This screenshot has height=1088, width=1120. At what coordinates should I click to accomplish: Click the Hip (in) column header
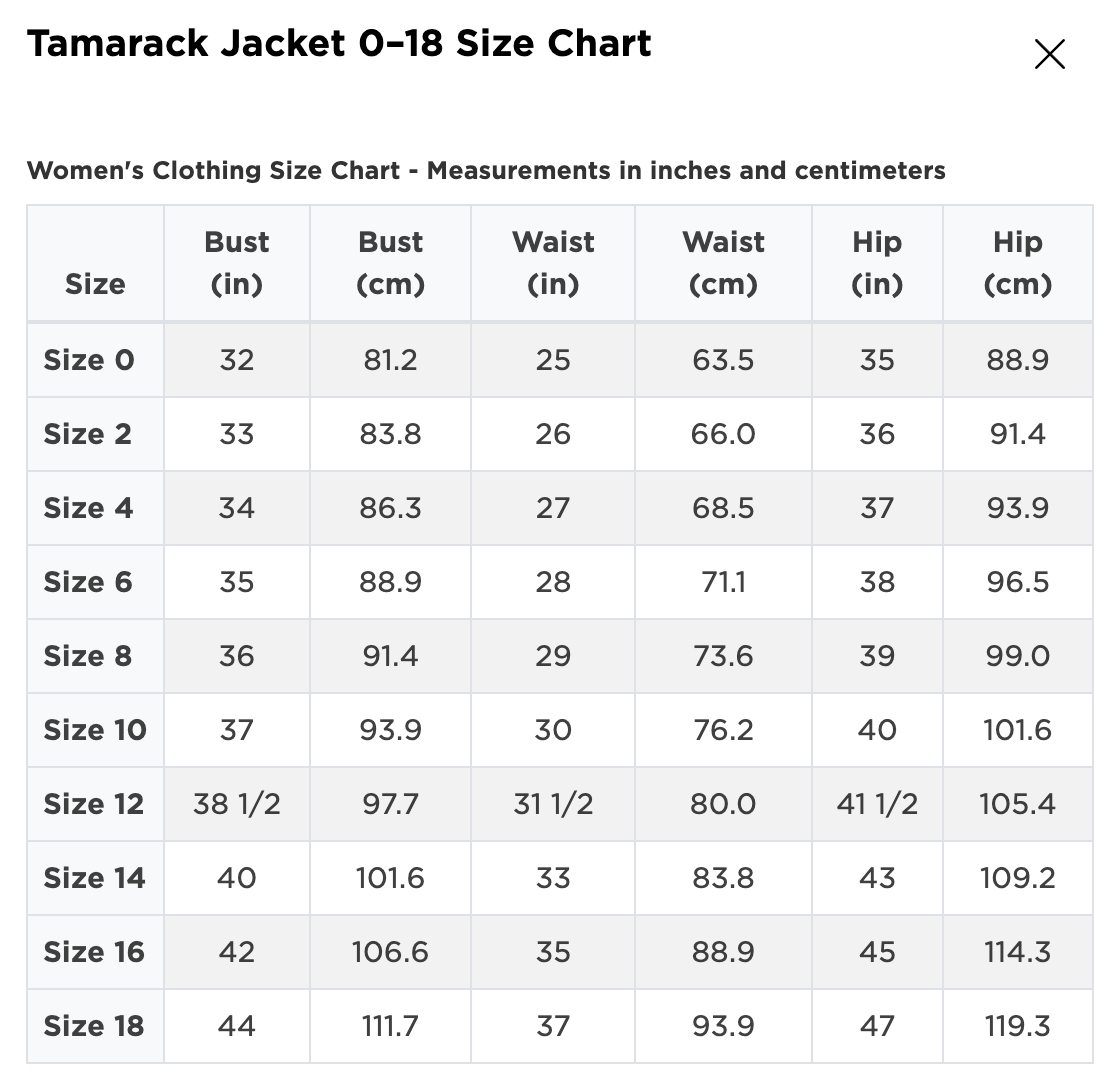coord(877,264)
